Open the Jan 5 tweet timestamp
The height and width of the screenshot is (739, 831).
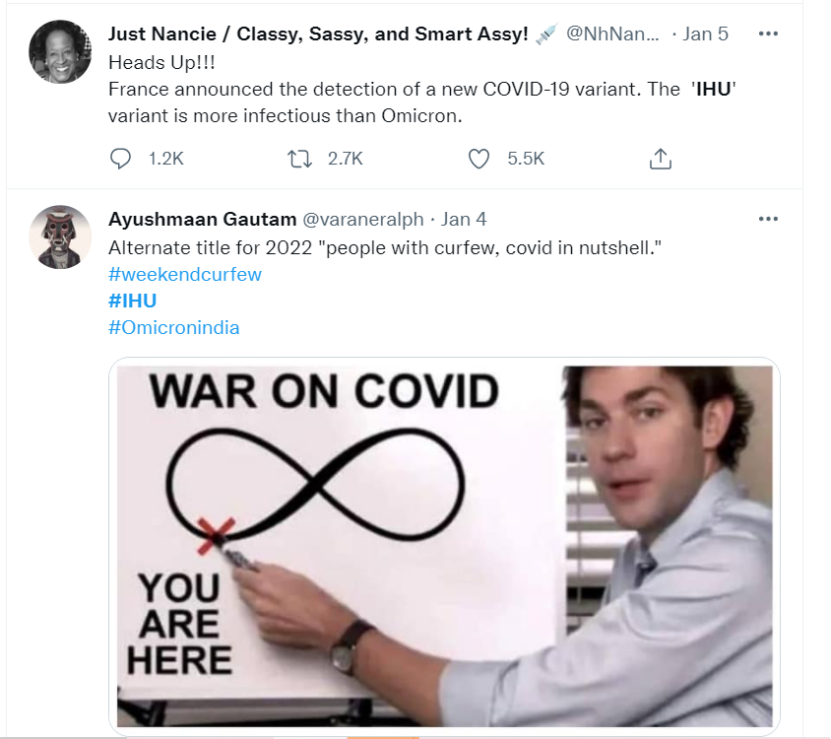tap(705, 34)
